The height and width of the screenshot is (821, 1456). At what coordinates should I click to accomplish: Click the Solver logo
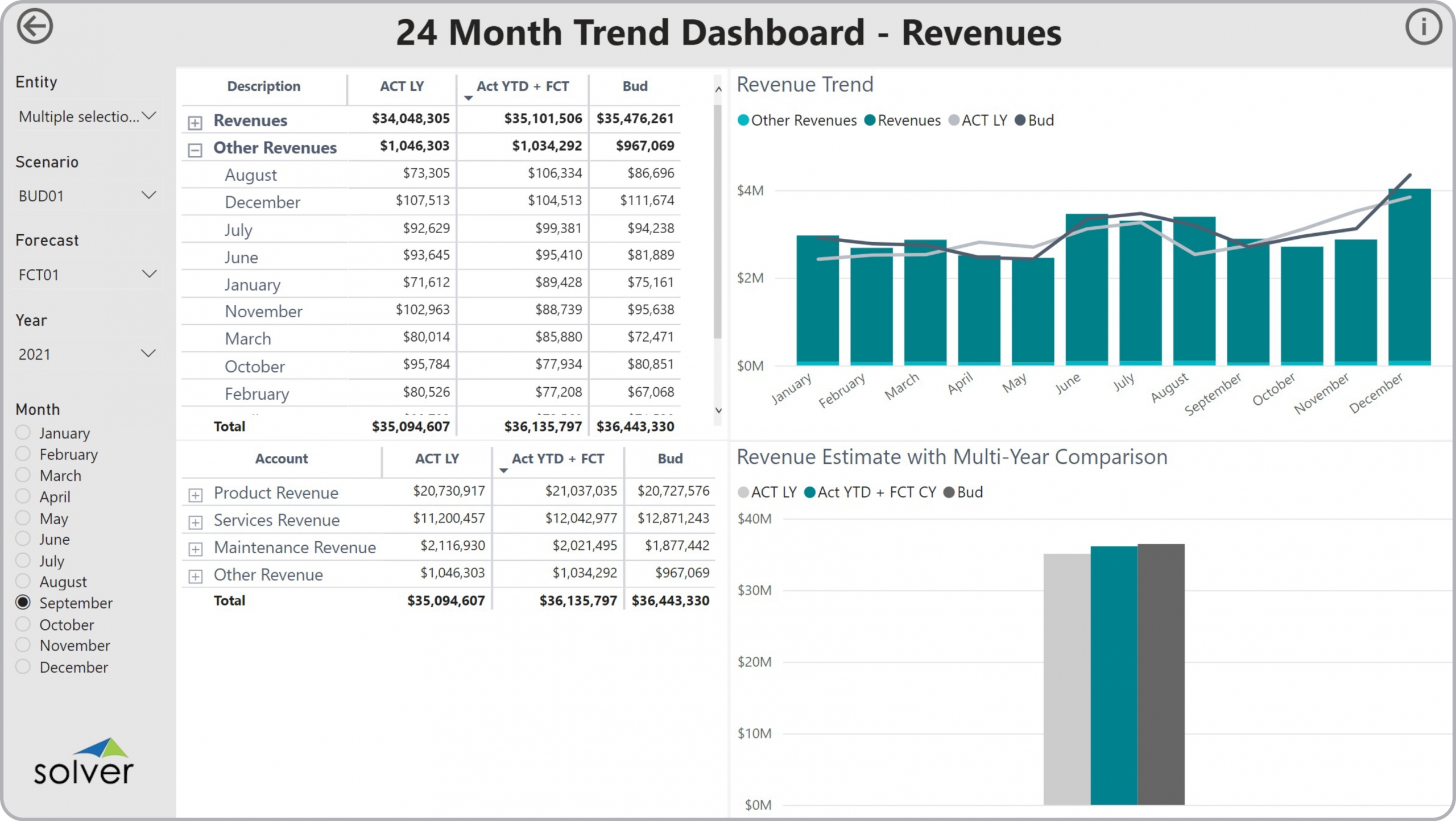tap(84, 761)
